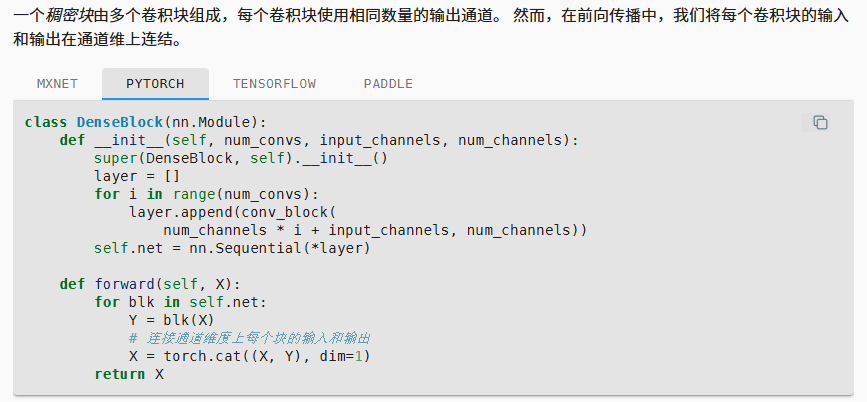The image size is (867, 402).
Task: Click the num_channels * i + input_channels line
Action: point(375,230)
